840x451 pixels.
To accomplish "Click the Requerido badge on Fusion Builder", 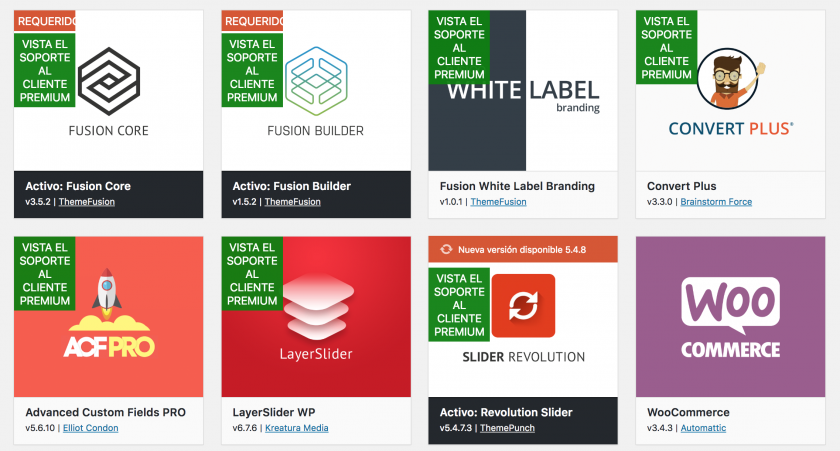I will (252, 21).
